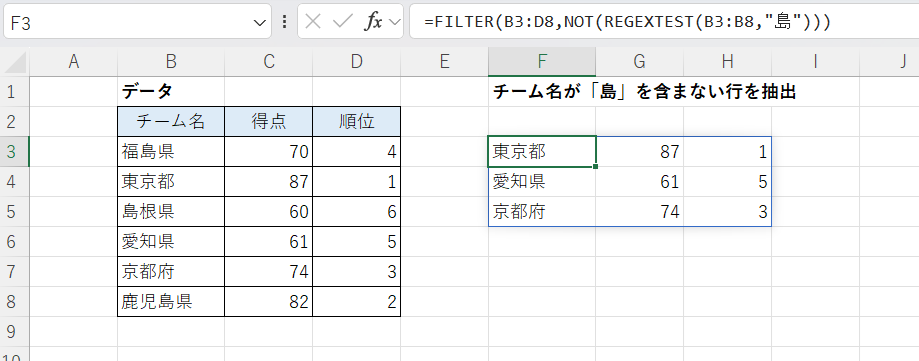
Task: Select the 福島県 cell
Action: 171,151
